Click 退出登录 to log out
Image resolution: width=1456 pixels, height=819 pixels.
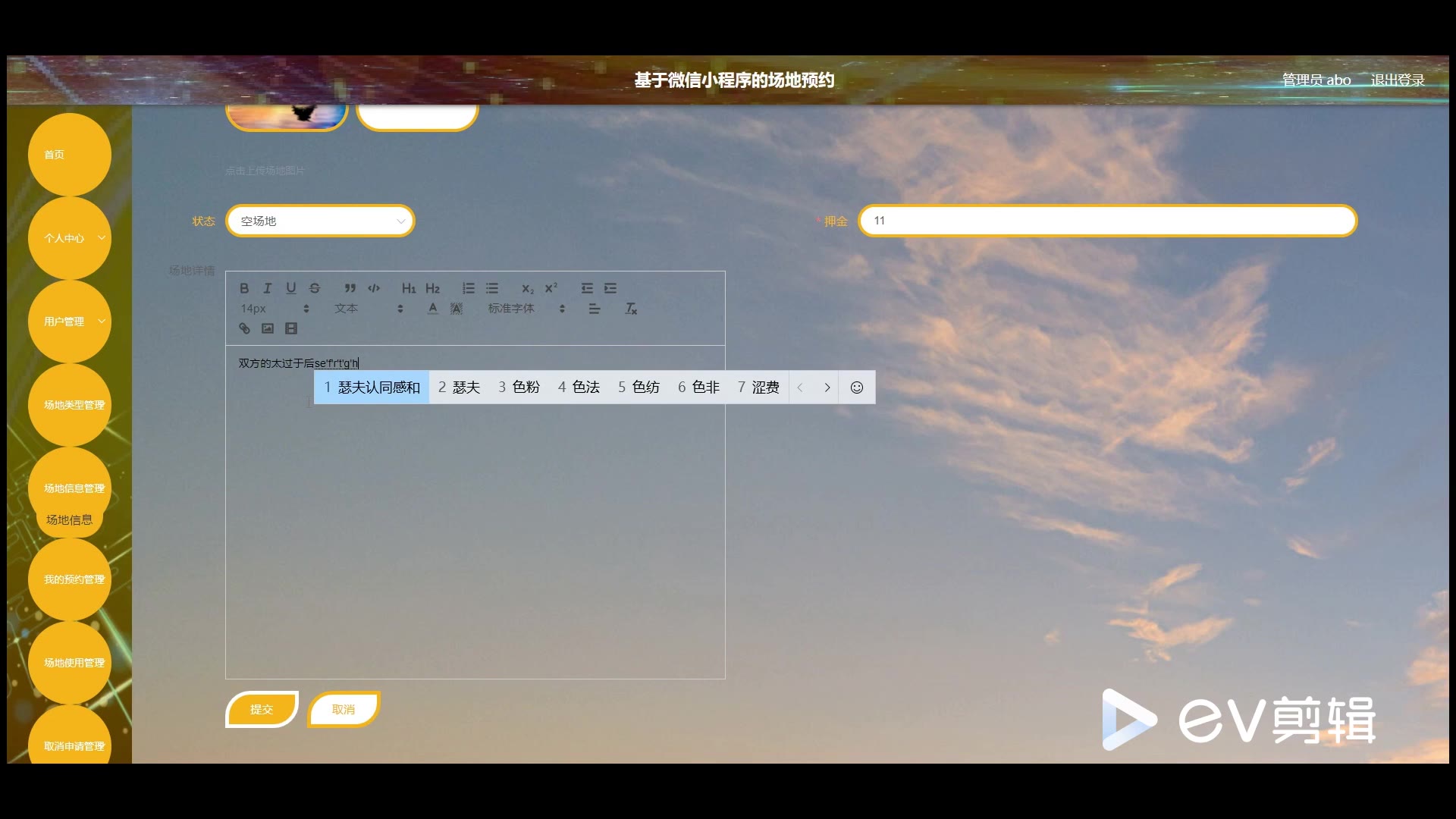coord(1398,80)
